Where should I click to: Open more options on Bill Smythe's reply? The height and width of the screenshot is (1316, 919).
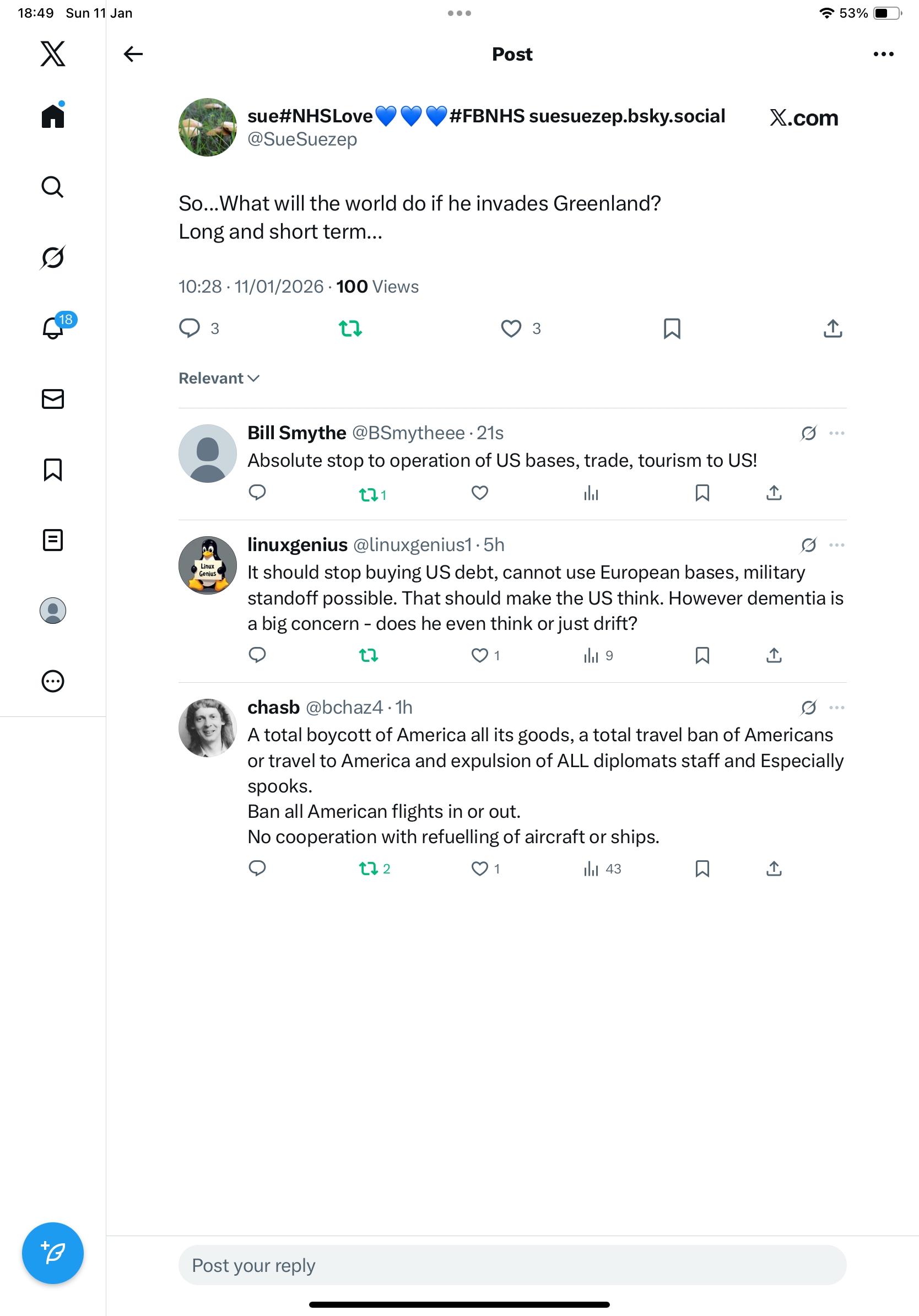(836, 433)
